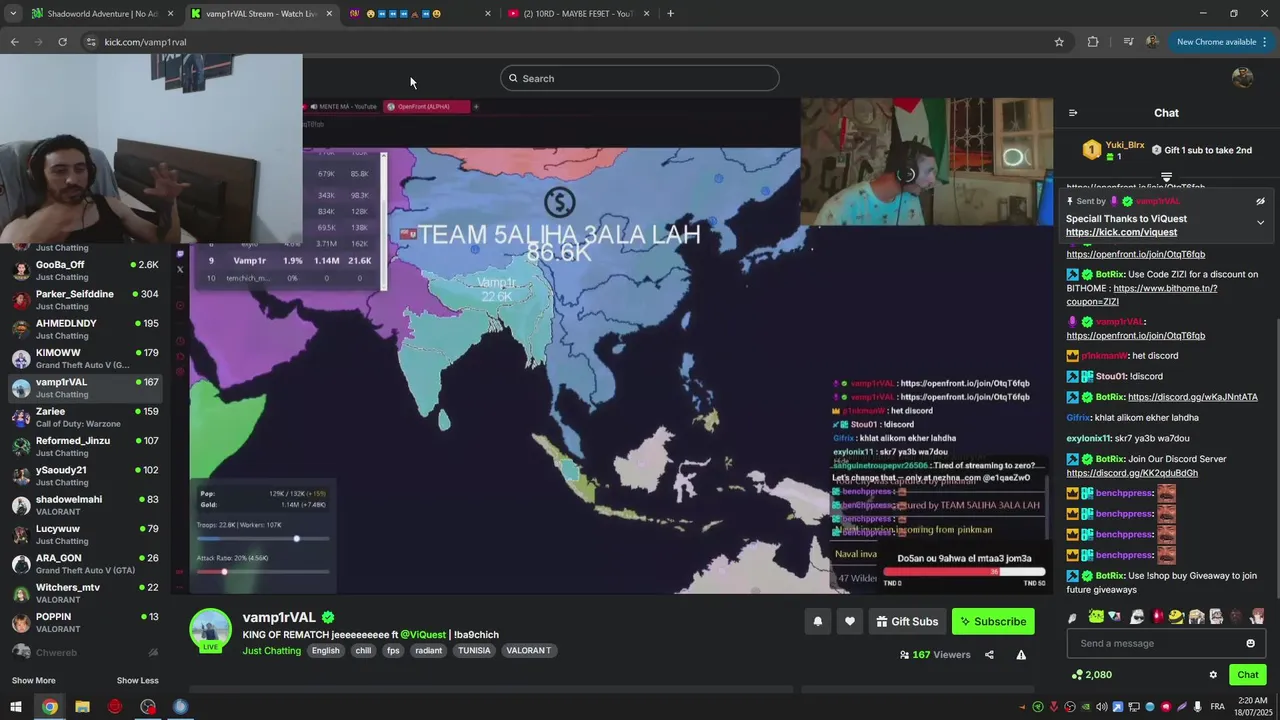Select the green cat emote
This screenshot has height=720, width=1280.
coord(1097,616)
